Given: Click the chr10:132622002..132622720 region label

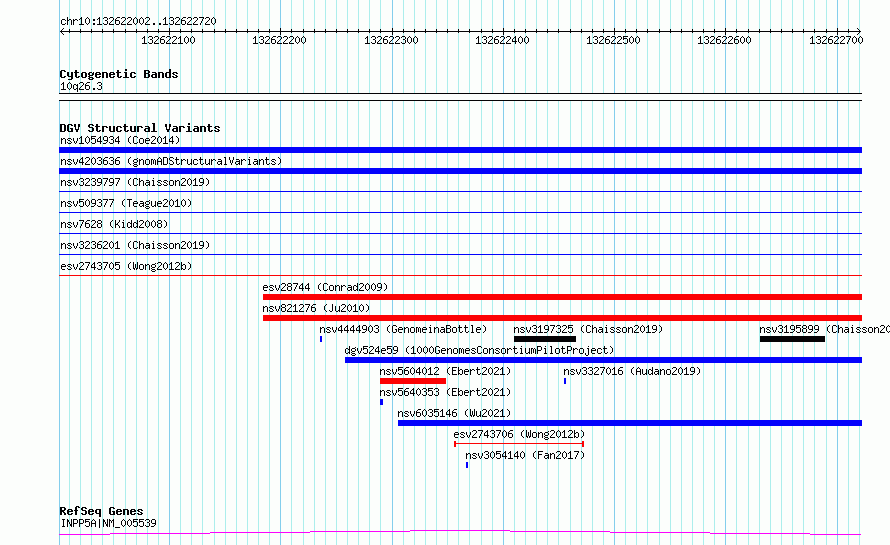Looking at the screenshot, I should 138,22.
